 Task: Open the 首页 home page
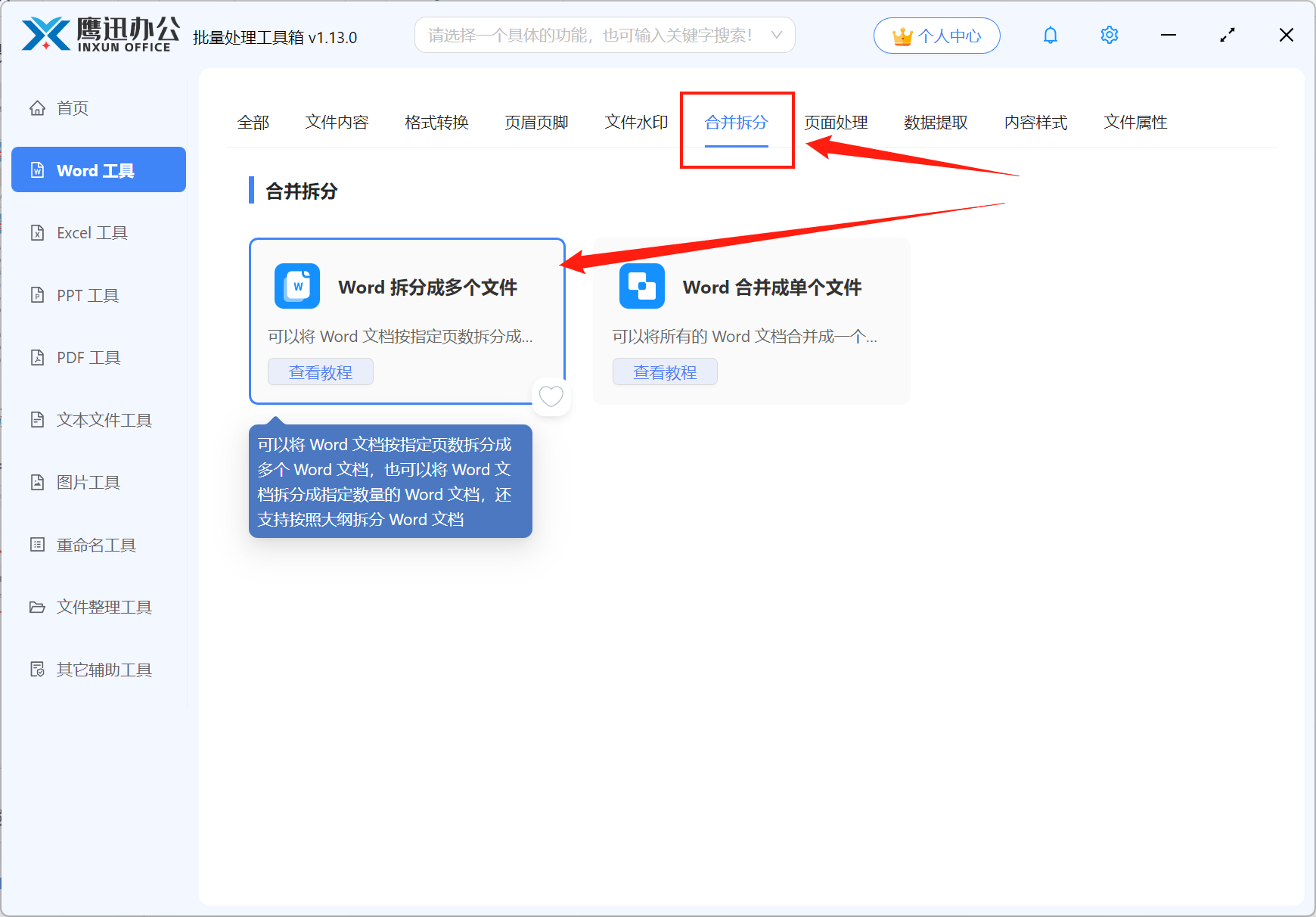[x=73, y=107]
